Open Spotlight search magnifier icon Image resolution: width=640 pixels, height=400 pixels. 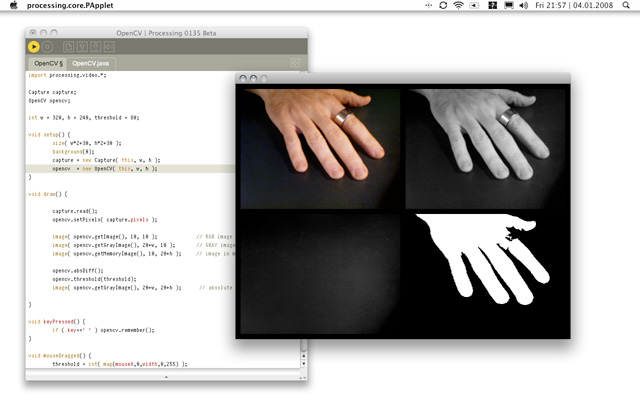[x=626, y=5]
